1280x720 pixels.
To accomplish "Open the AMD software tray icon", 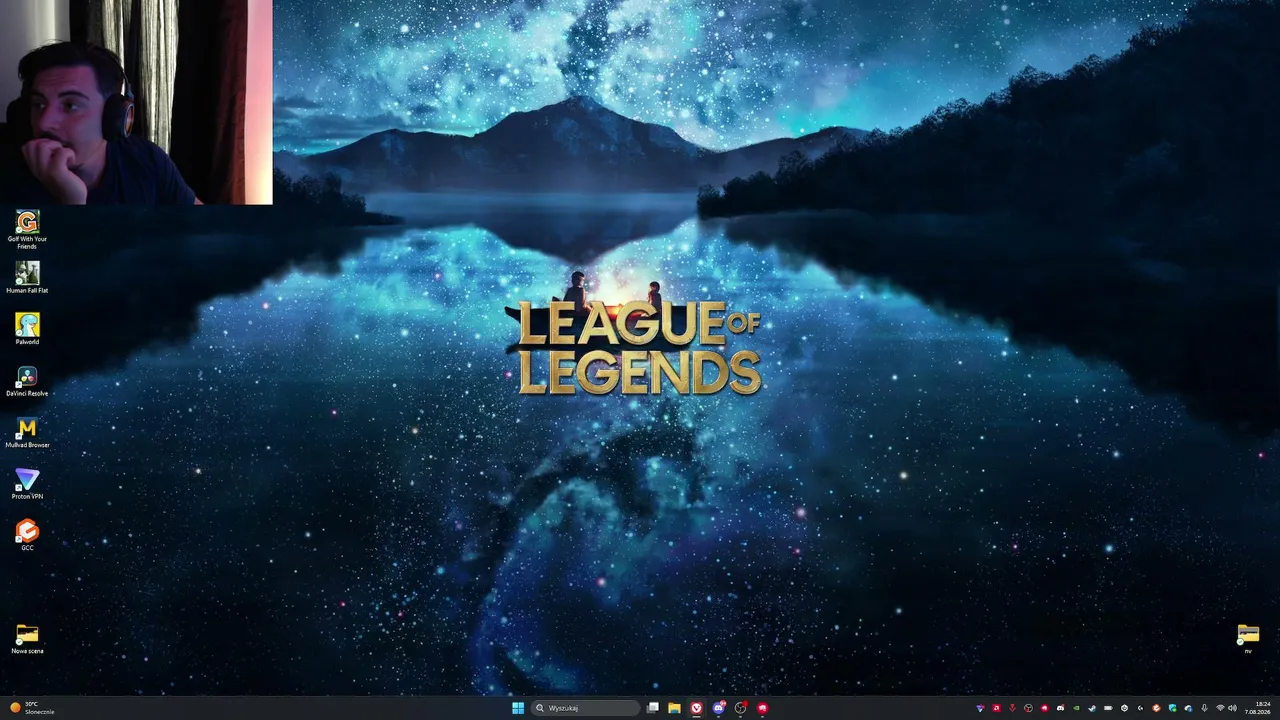I will click(x=997, y=708).
